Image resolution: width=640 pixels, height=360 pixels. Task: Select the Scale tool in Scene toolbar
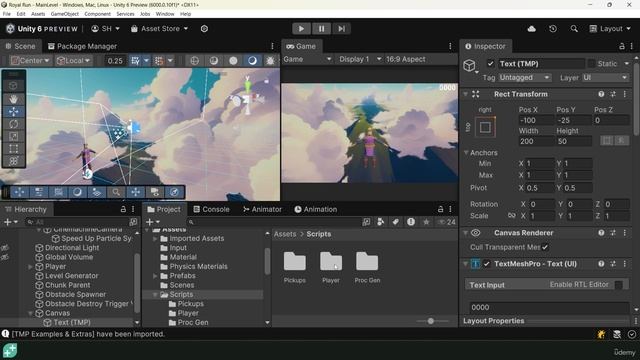click(13, 136)
